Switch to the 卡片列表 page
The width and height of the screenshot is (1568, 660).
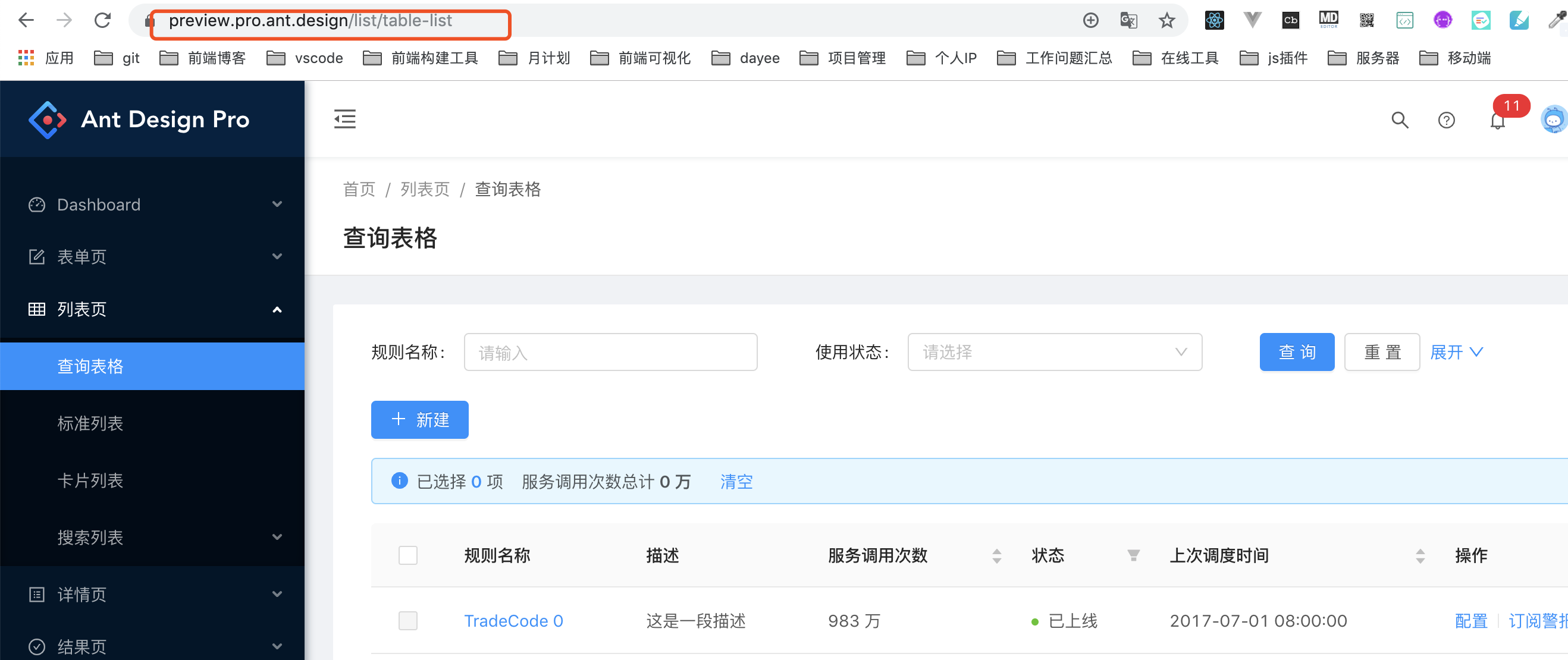click(90, 480)
